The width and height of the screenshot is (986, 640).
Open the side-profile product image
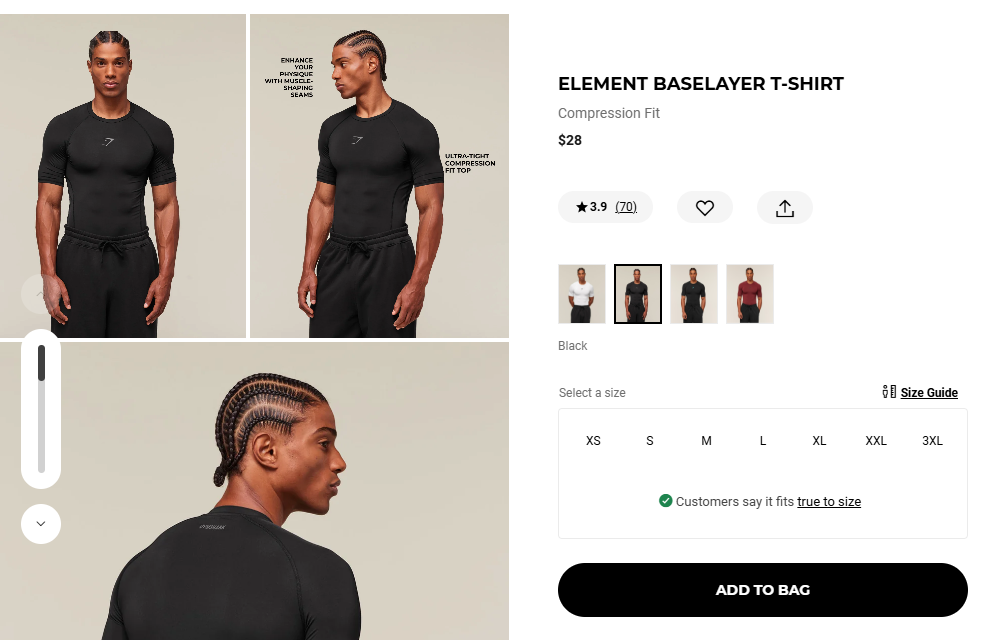tap(379, 176)
